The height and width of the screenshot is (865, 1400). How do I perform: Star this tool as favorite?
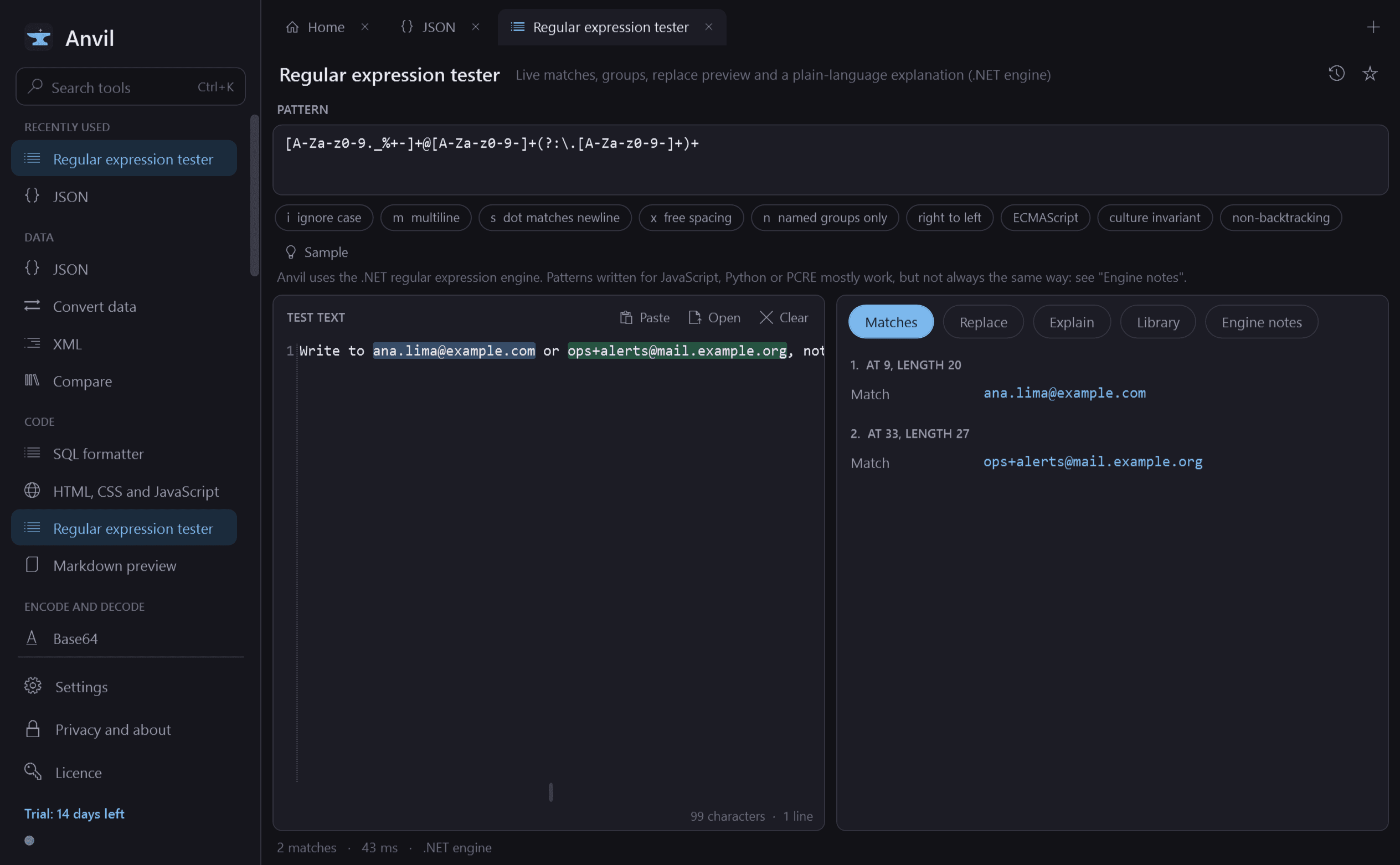pos(1370,73)
